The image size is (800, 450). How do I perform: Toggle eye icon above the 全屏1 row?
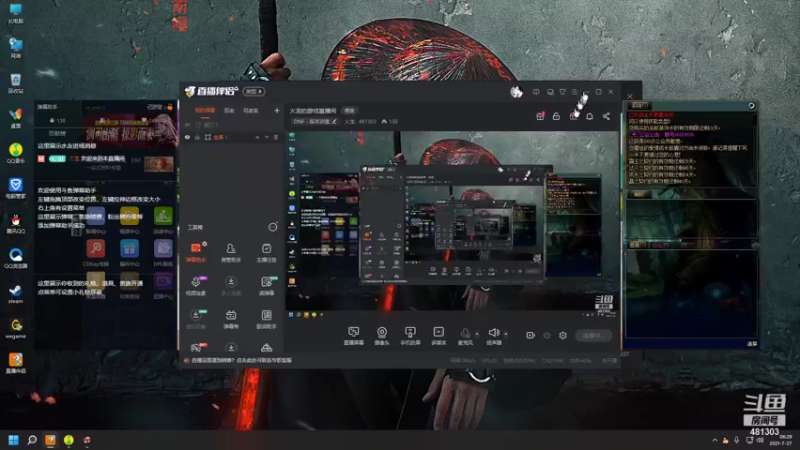tap(187, 124)
